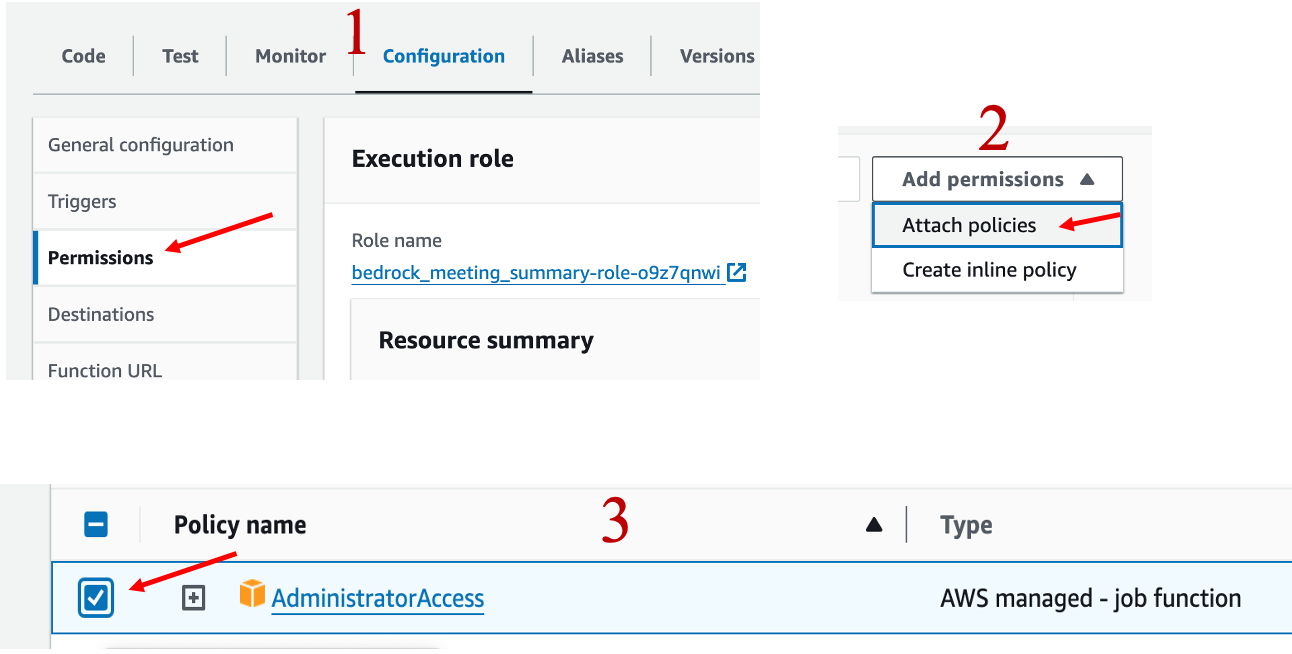Open the Versions tab
This screenshot has height=654, width=1292.
click(x=716, y=56)
